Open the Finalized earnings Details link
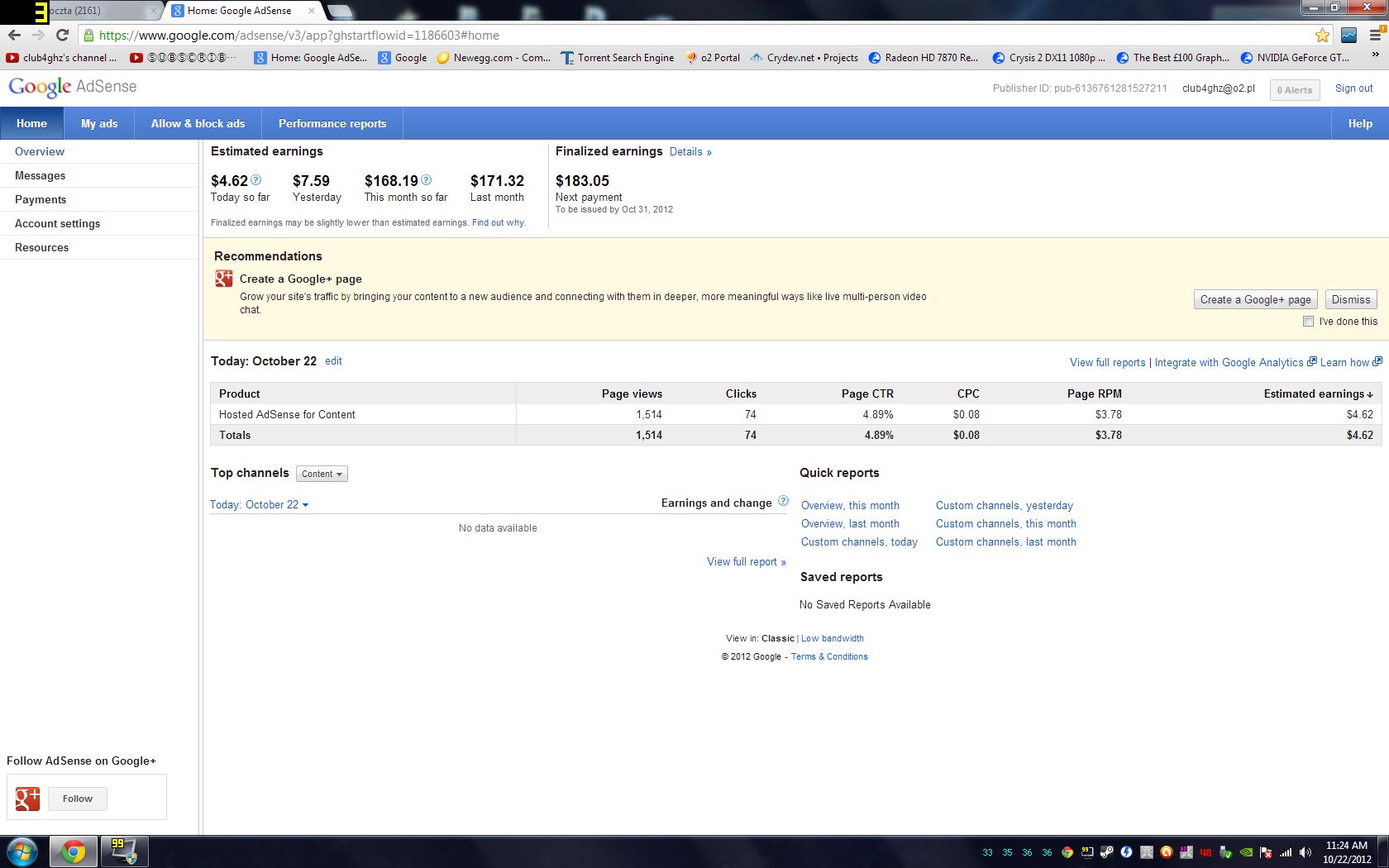This screenshot has height=868, width=1389. click(x=690, y=152)
